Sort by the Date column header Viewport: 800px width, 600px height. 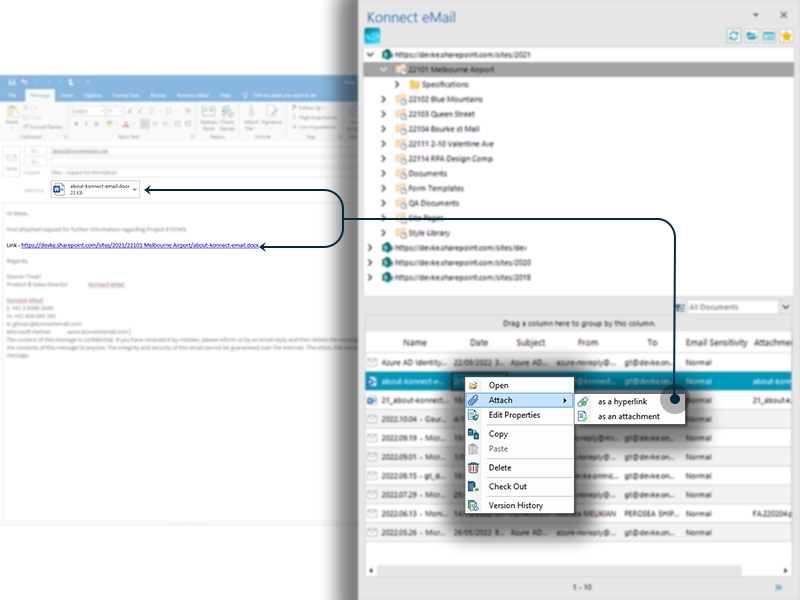pyautogui.click(x=479, y=342)
